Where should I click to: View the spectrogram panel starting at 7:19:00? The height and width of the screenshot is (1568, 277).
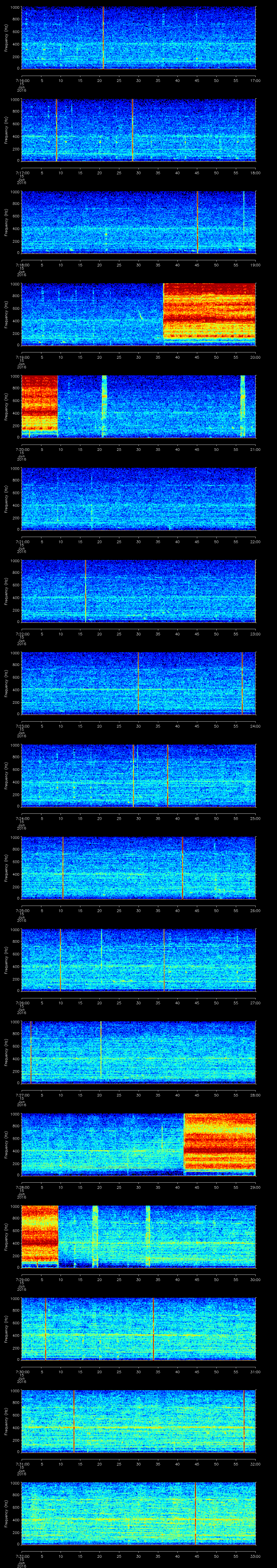click(x=138, y=314)
